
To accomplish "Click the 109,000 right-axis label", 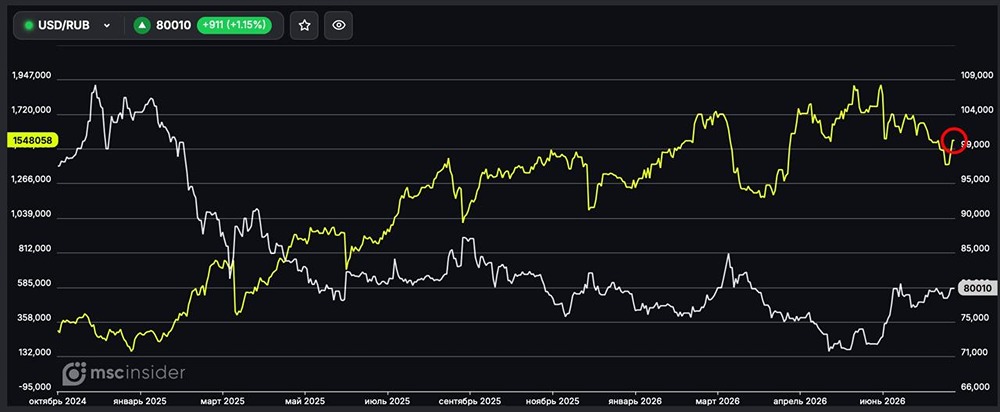I will 976,75.
